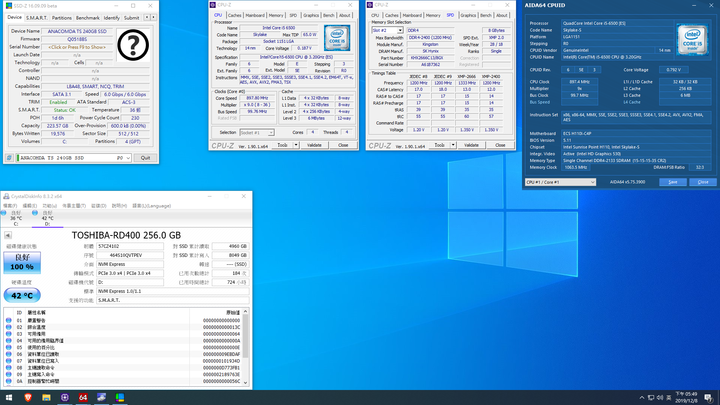Open Mainboard tab in the CPU-Z CPU window
The width and height of the screenshot is (720, 405).
pos(255,15)
